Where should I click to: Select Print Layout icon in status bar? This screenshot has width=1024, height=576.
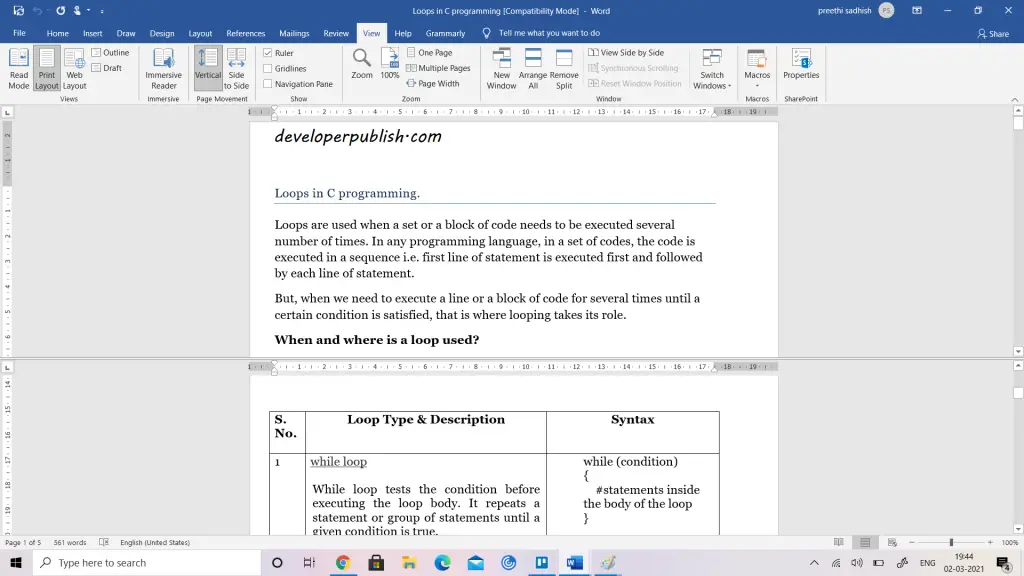pyautogui.click(x=865, y=542)
